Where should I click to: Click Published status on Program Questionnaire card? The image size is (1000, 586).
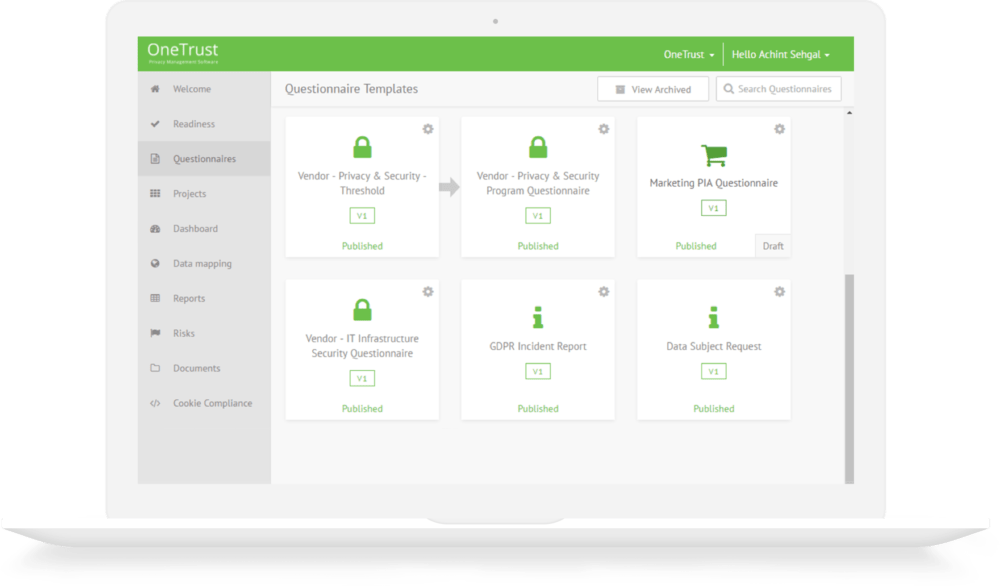pyautogui.click(x=538, y=246)
